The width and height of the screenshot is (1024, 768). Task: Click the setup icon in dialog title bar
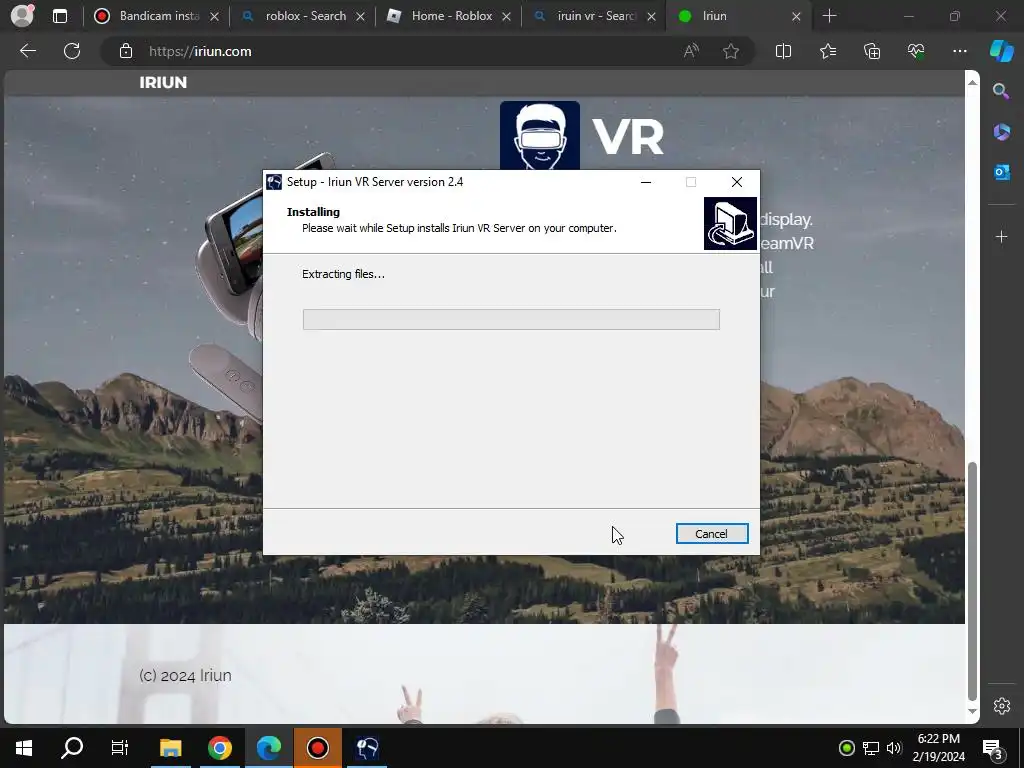(274, 182)
